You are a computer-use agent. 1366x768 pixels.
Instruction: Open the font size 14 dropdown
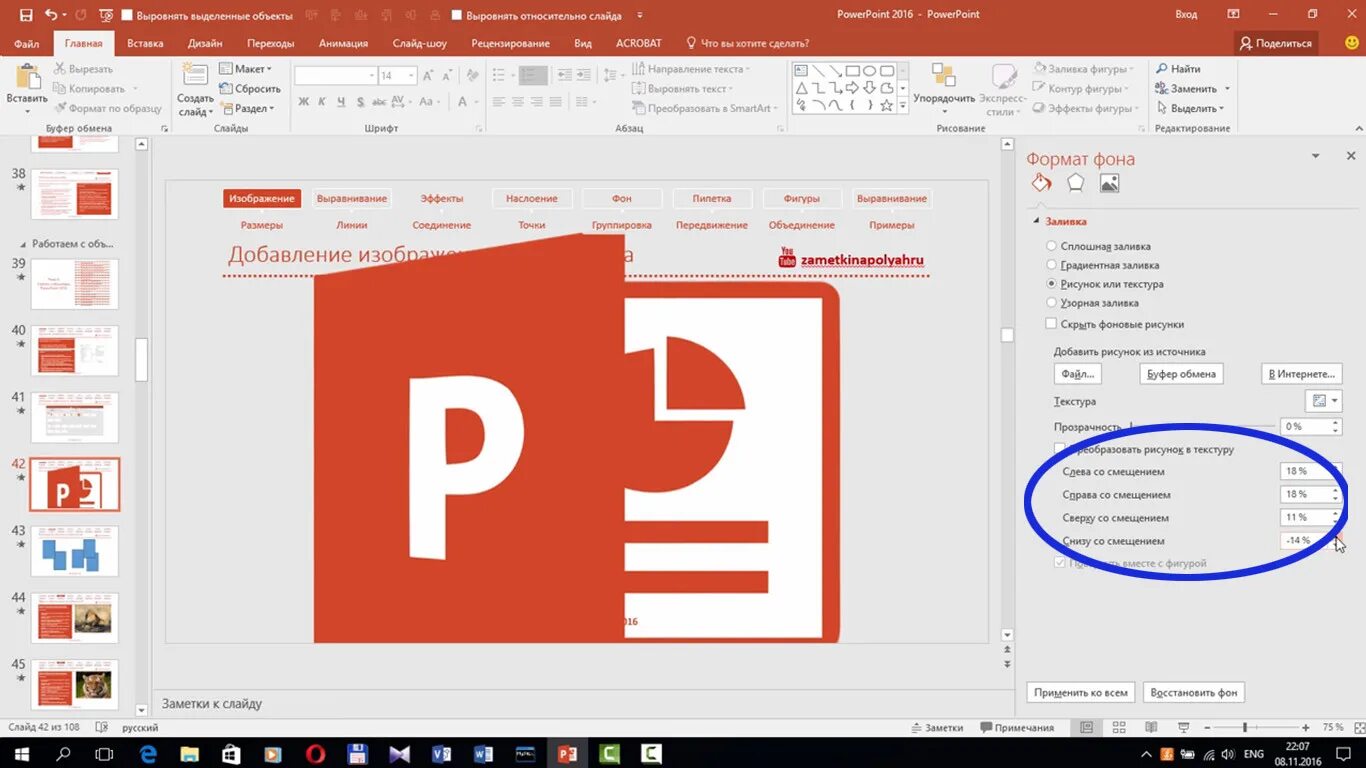pos(412,76)
